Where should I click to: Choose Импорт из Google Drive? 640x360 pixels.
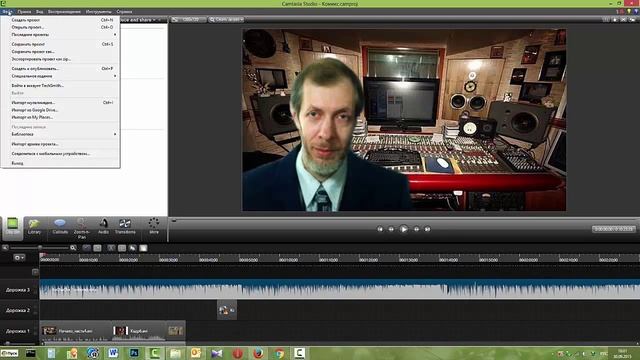point(61,110)
